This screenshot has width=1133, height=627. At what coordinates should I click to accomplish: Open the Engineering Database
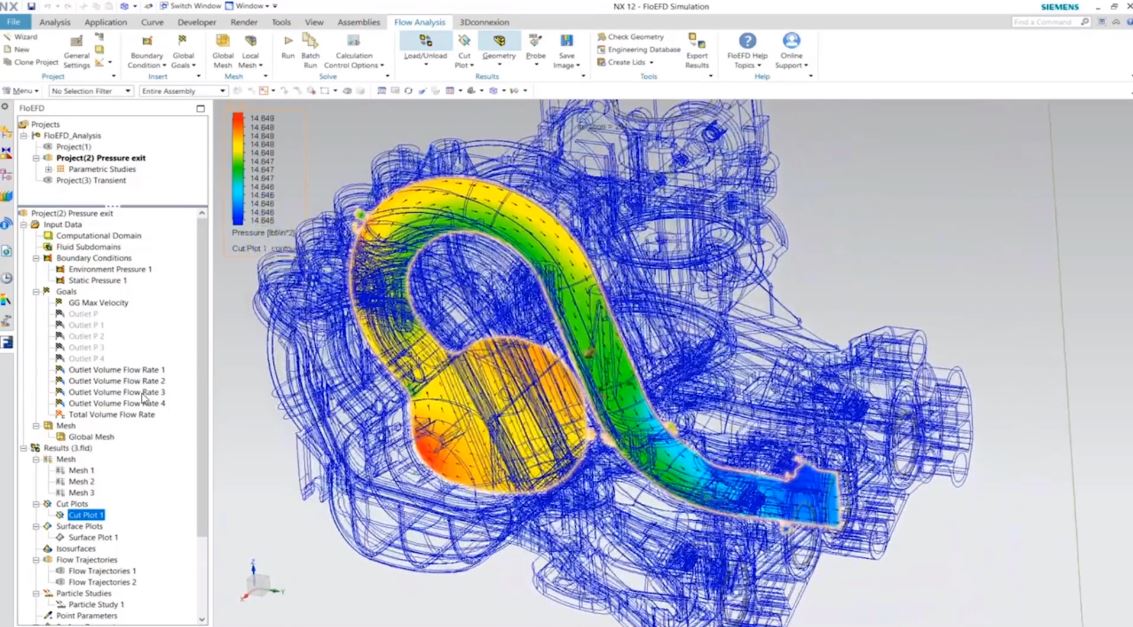[639, 50]
